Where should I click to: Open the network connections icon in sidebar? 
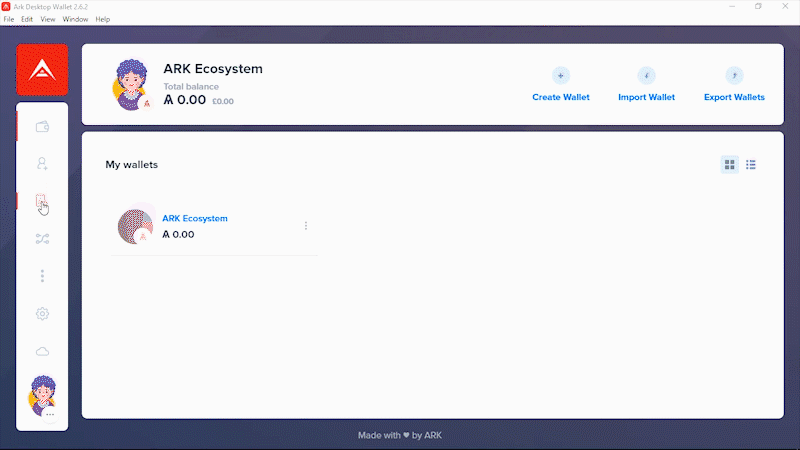point(42,239)
